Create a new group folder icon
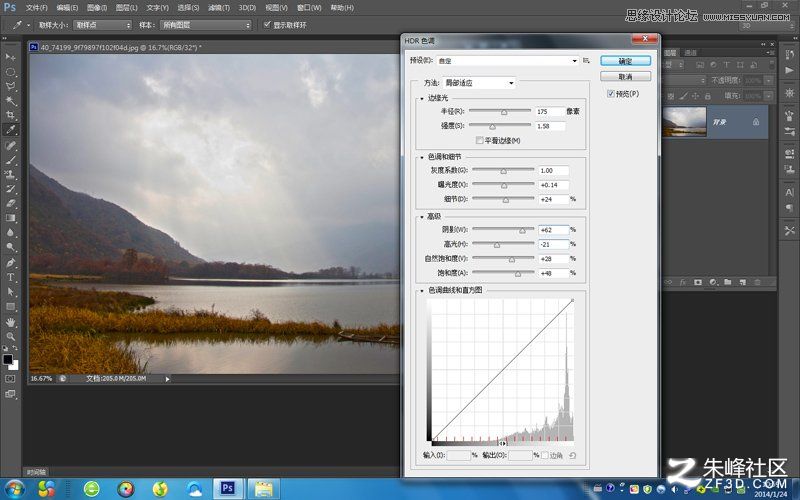The image size is (800, 500). point(728,282)
